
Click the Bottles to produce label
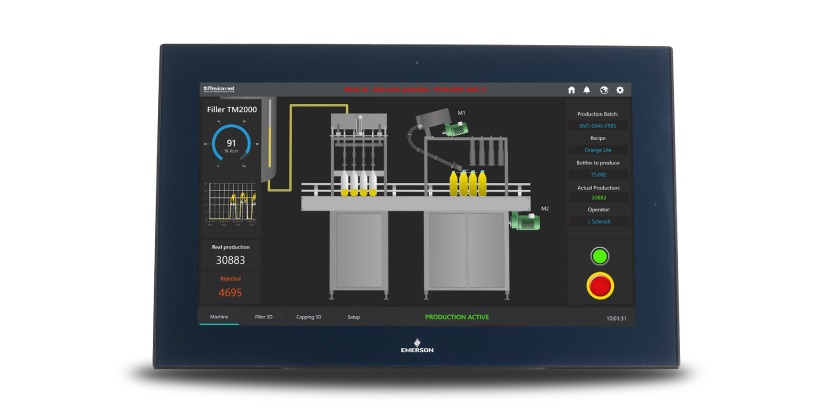598,163
